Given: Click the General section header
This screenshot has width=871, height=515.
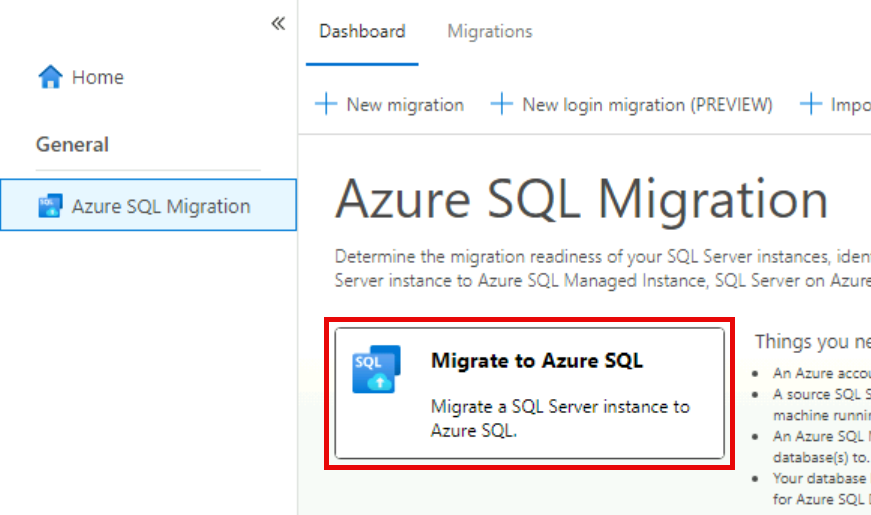Looking at the screenshot, I should [73, 145].
